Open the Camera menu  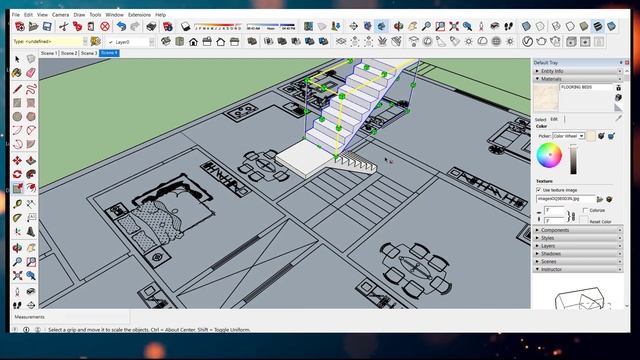tap(60, 15)
